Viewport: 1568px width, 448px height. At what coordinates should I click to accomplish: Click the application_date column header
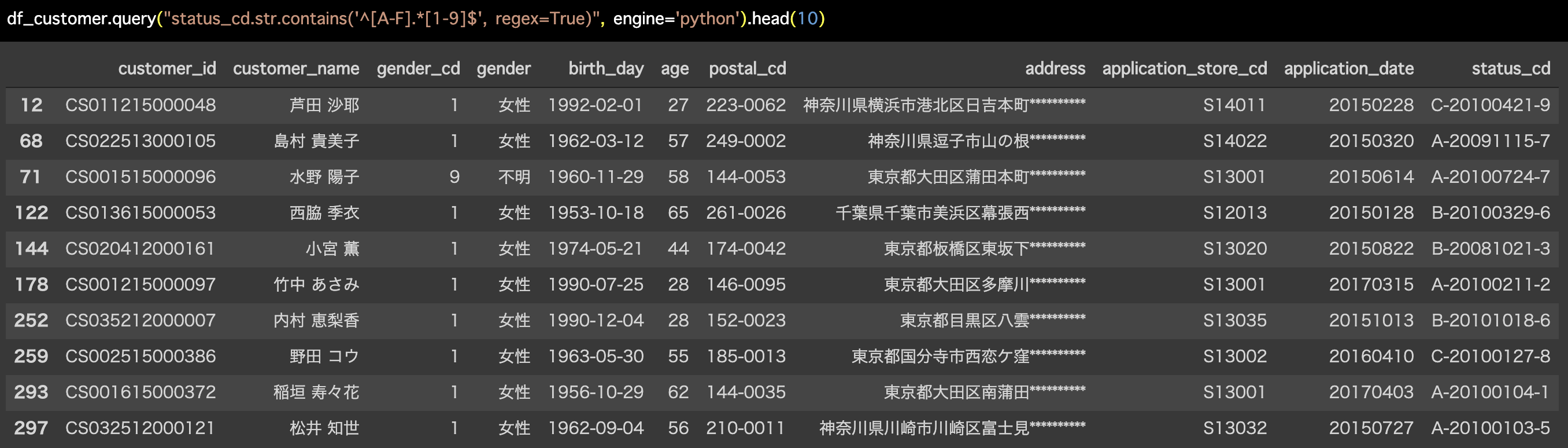click(1348, 69)
